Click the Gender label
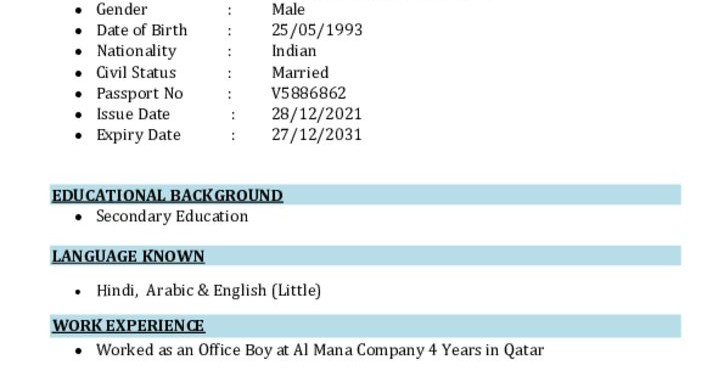The width and height of the screenshot is (724, 370). point(122,9)
